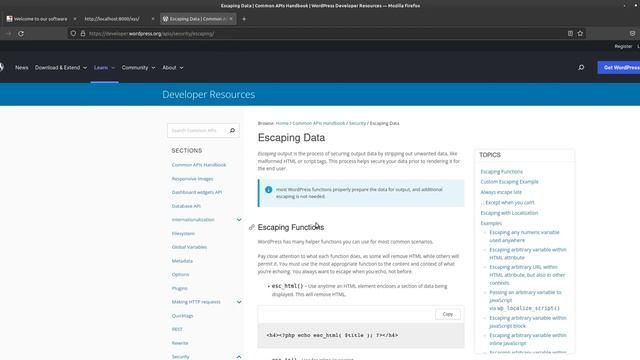Image resolution: width=640 pixels, height=360 pixels.
Task: Open Metadata sidebar link
Action: click(x=182, y=261)
